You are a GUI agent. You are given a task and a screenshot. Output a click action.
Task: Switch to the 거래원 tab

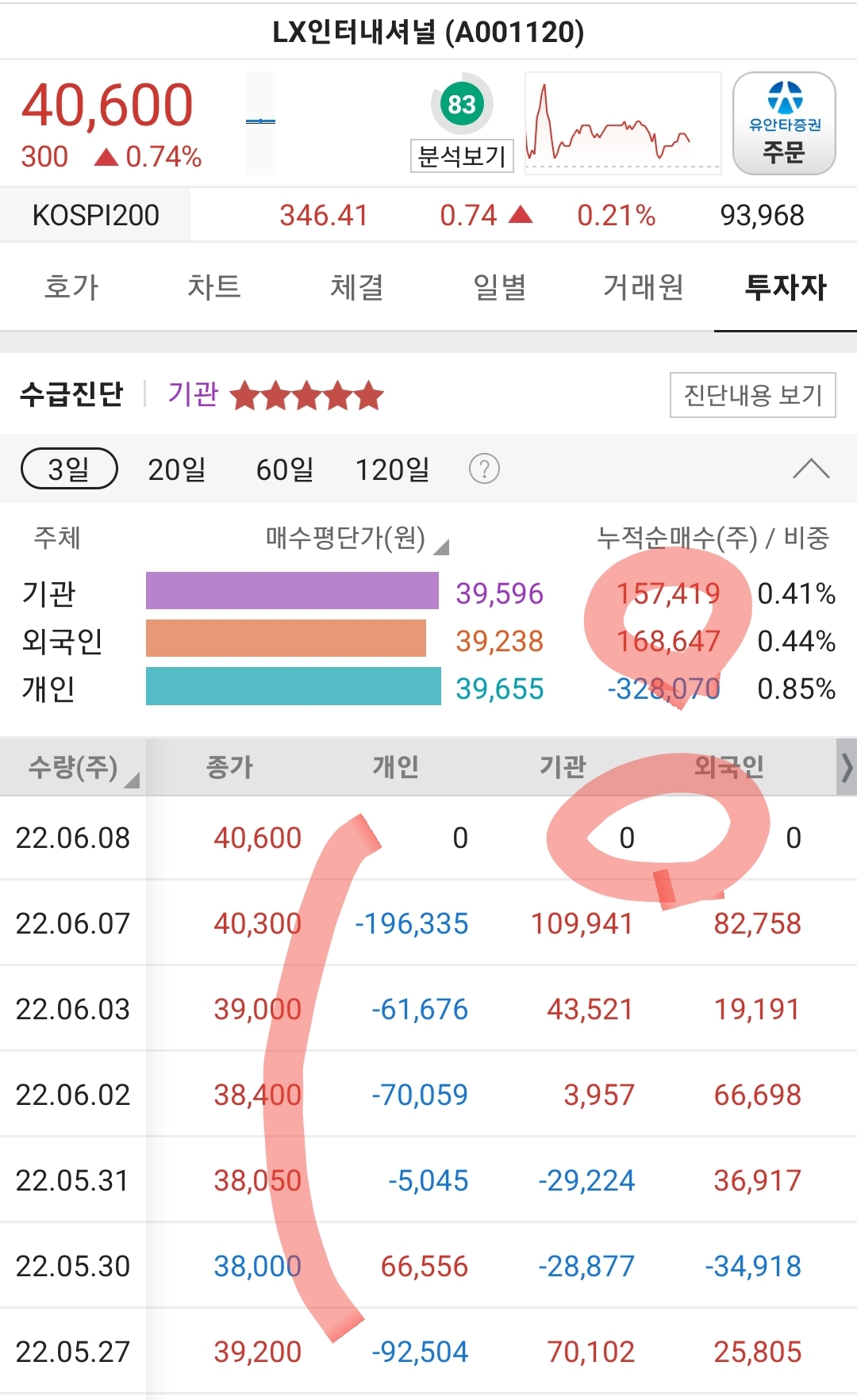(x=643, y=286)
